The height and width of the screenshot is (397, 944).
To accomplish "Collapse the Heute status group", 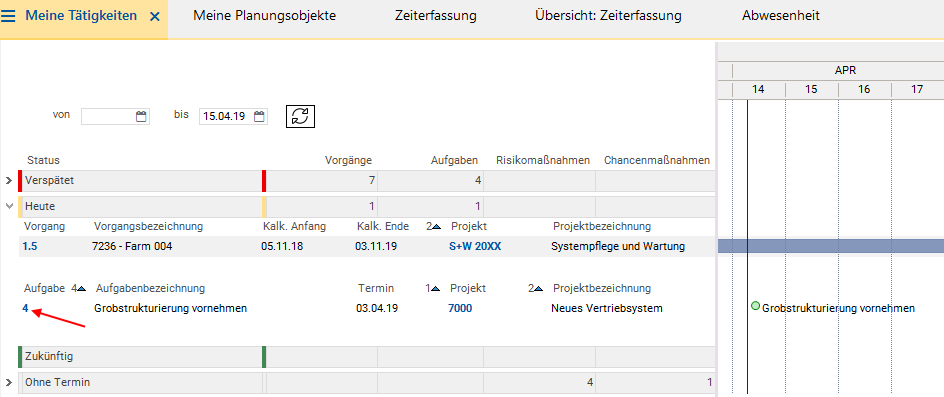I will tap(8, 206).
